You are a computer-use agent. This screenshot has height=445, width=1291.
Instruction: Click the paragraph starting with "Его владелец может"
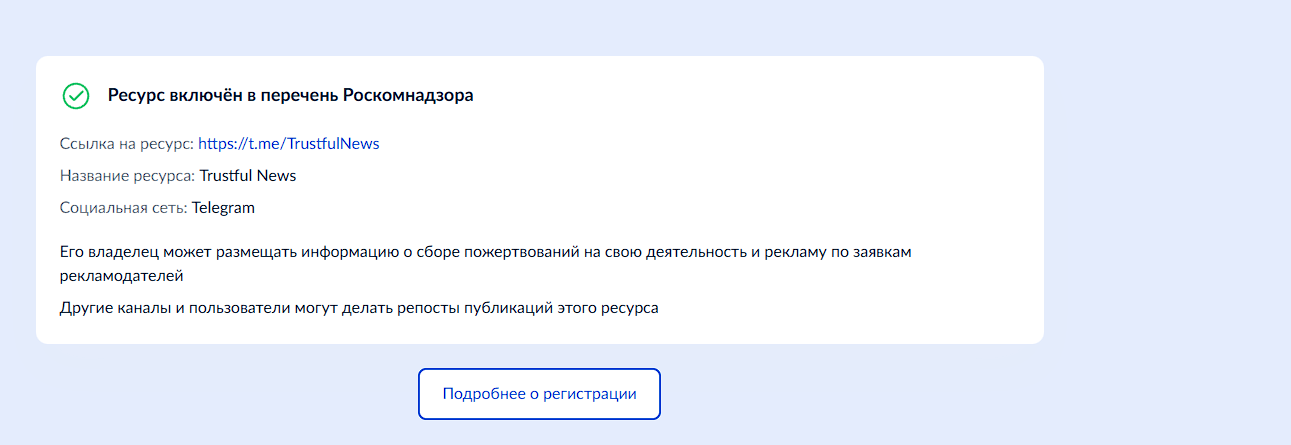485,252
